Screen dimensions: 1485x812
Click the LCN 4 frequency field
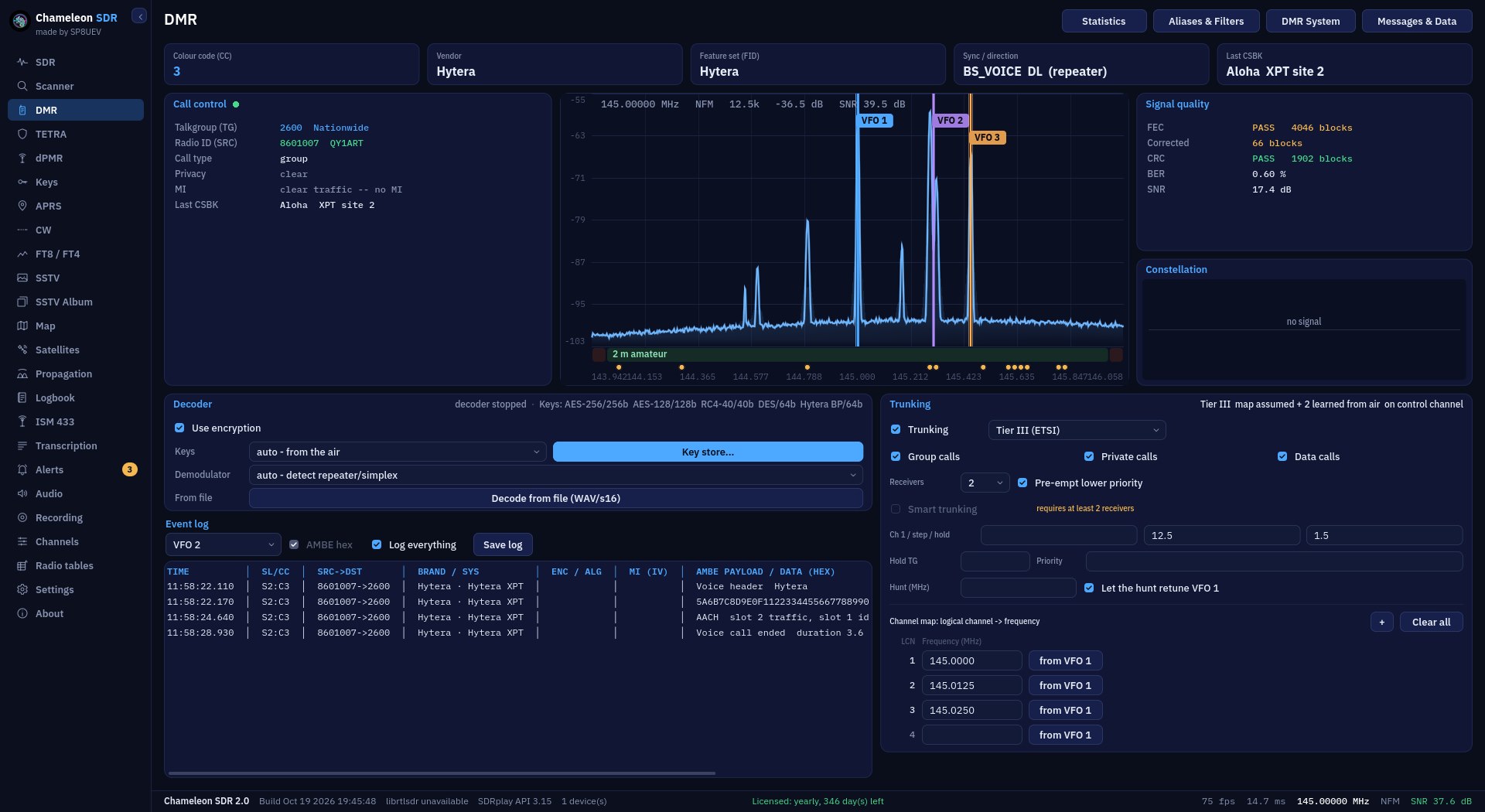[971, 735]
